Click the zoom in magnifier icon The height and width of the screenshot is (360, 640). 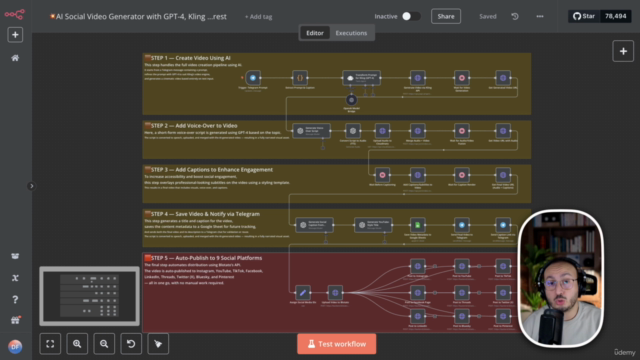pyautogui.click(x=77, y=344)
